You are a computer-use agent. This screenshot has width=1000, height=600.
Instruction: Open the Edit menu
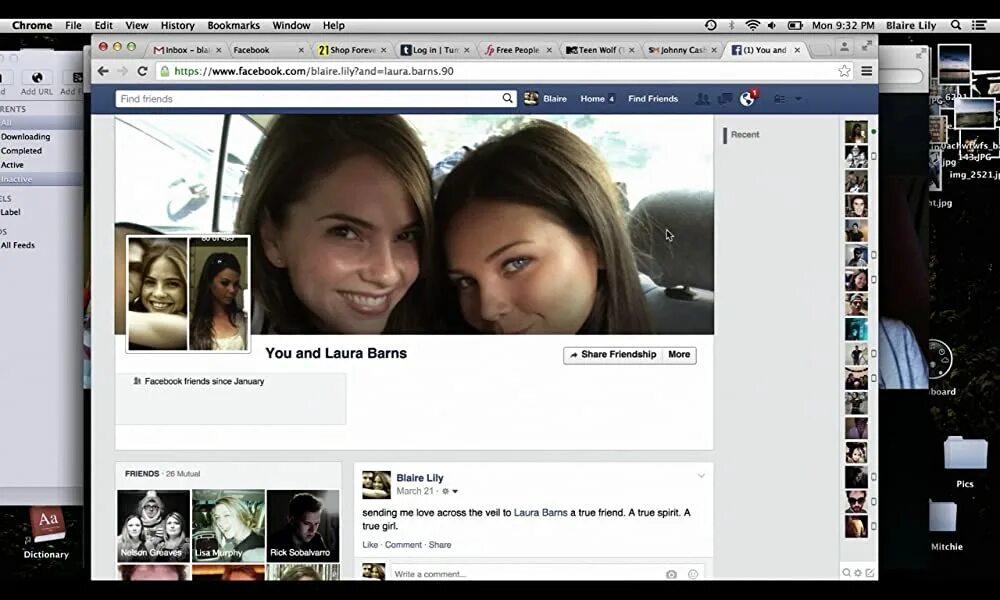click(103, 26)
